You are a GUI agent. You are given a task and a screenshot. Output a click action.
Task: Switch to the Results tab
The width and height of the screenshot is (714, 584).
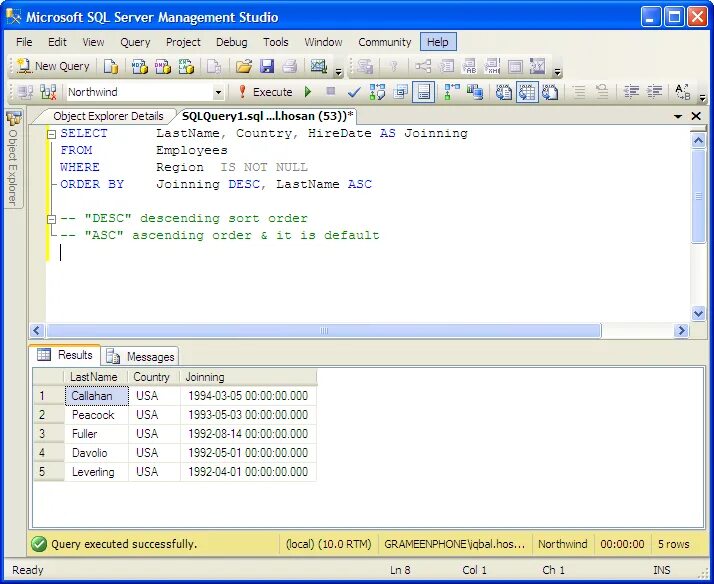pyautogui.click(x=65, y=355)
